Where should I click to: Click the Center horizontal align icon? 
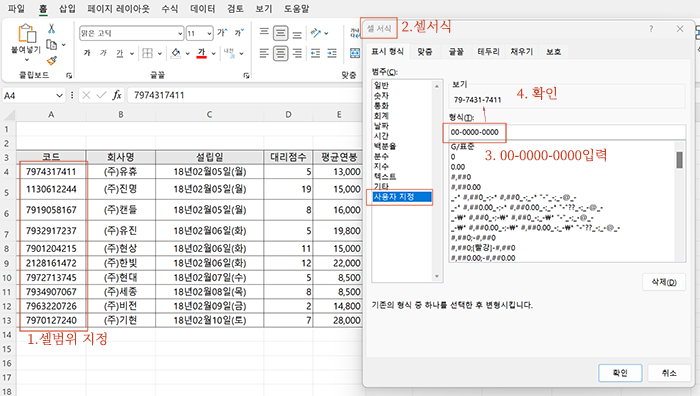[280, 54]
